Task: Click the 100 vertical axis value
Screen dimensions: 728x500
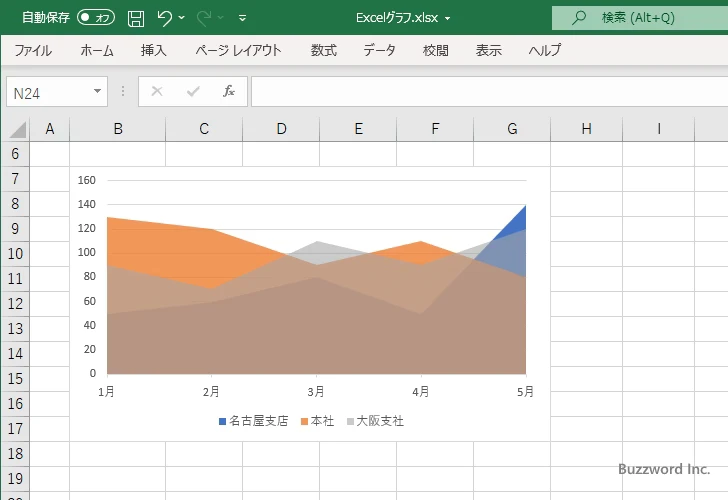Action: [87, 252]
